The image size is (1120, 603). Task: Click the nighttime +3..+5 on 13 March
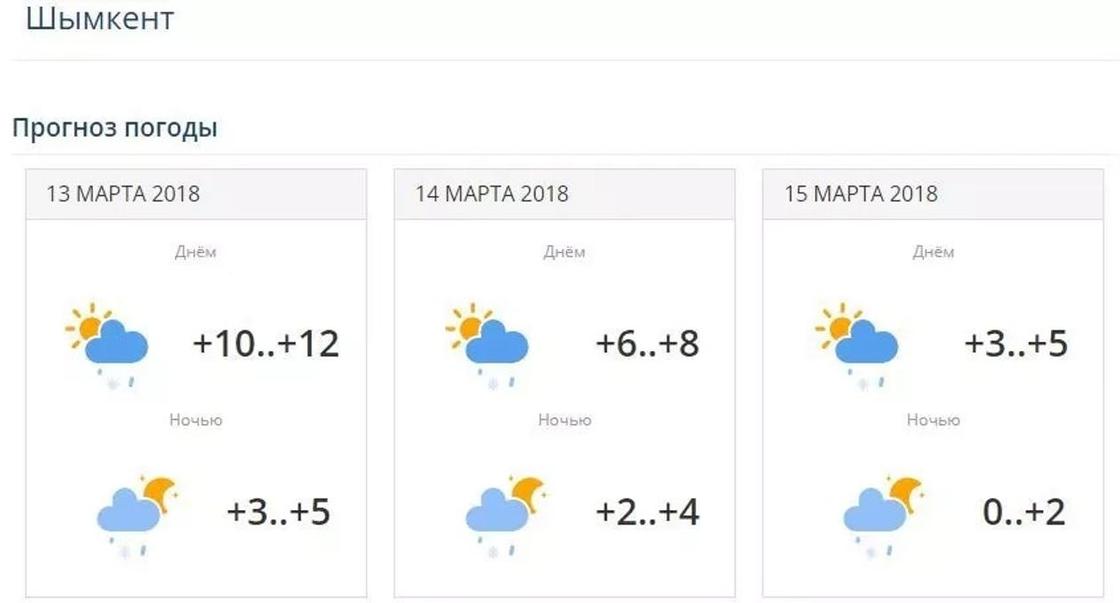(278, 512)
